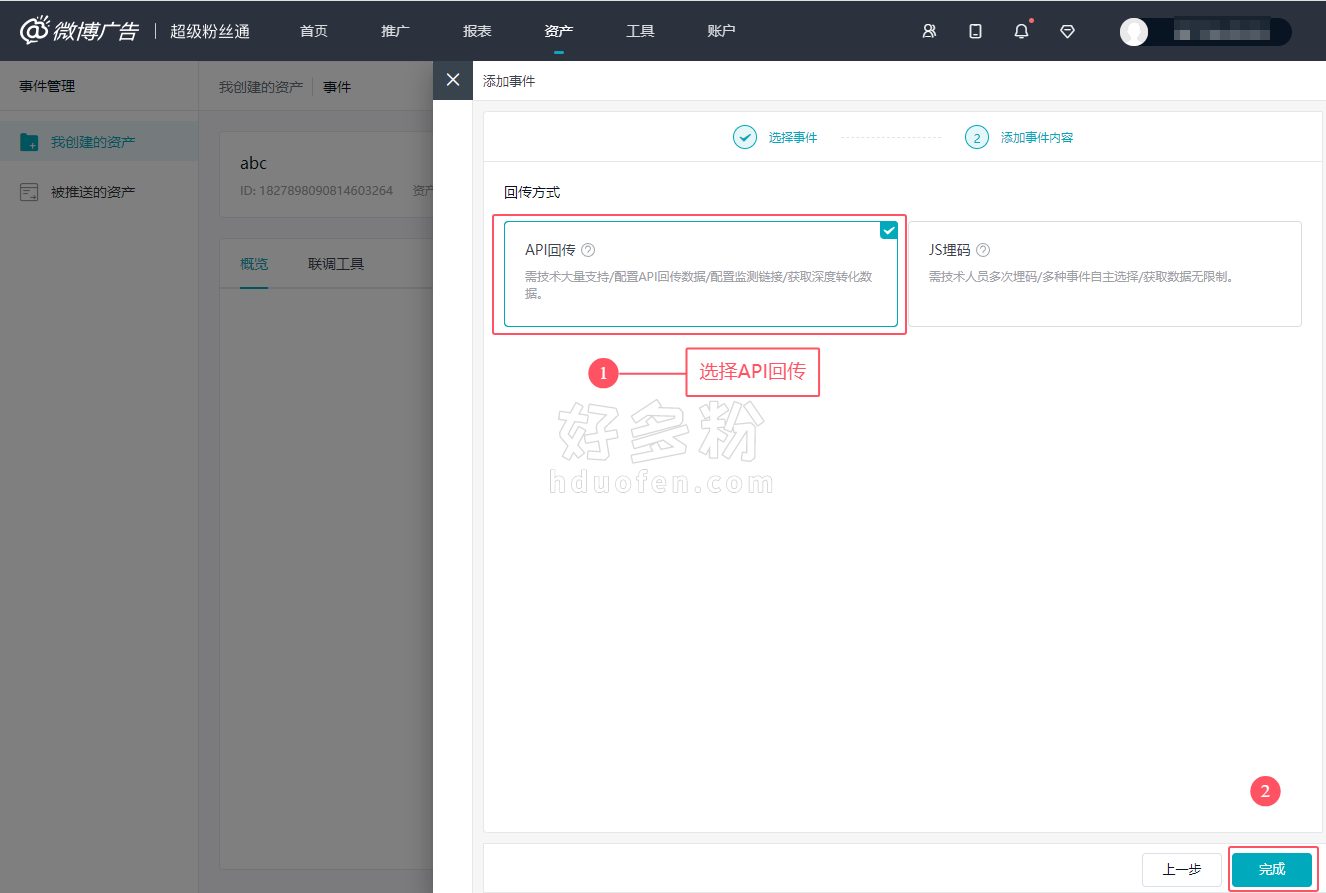This screenshot has width=1326, height=893.
Task: Click the 微博广告 logo
Action: 79,30
